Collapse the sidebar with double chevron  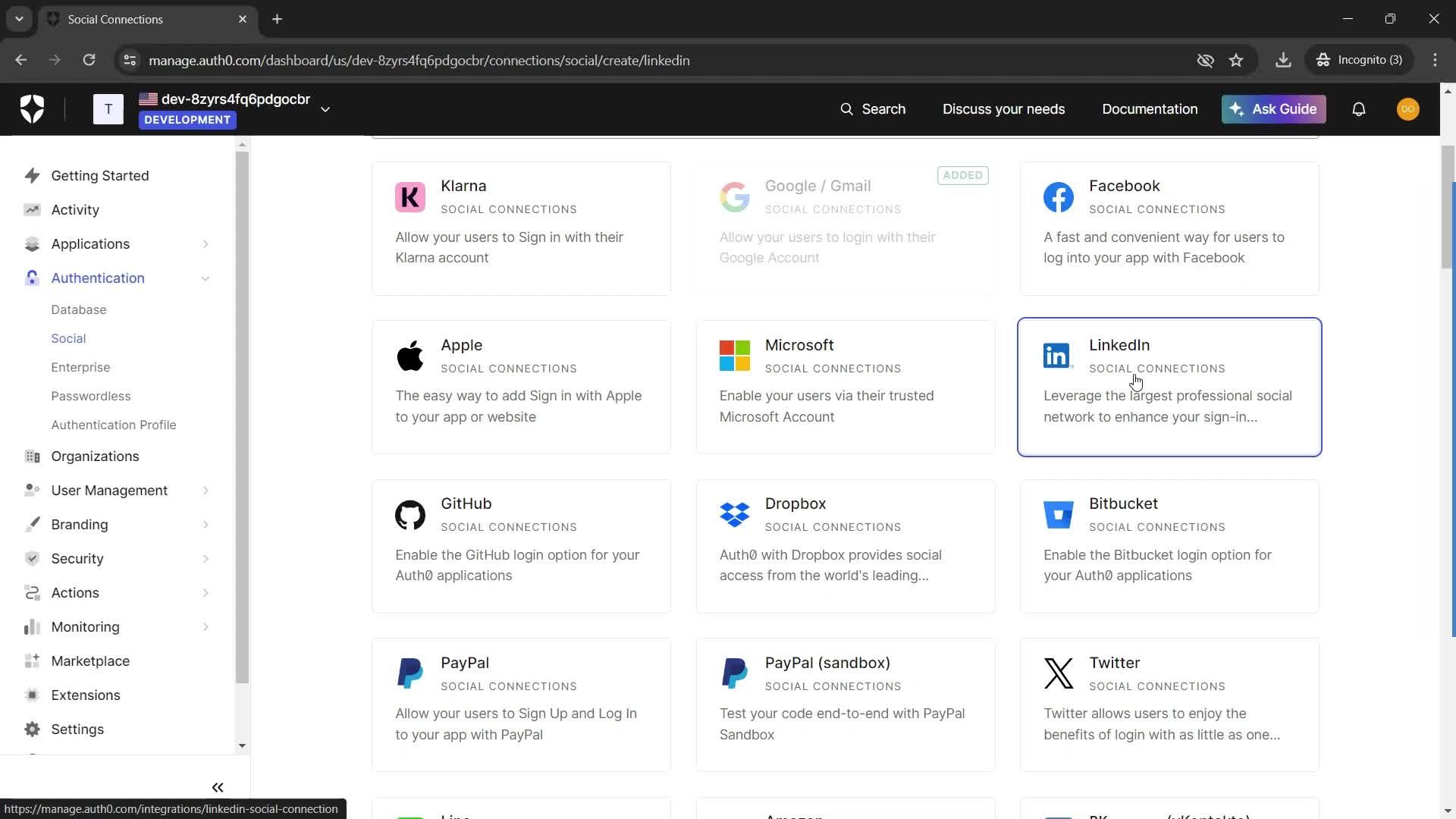tap(218, 788)
